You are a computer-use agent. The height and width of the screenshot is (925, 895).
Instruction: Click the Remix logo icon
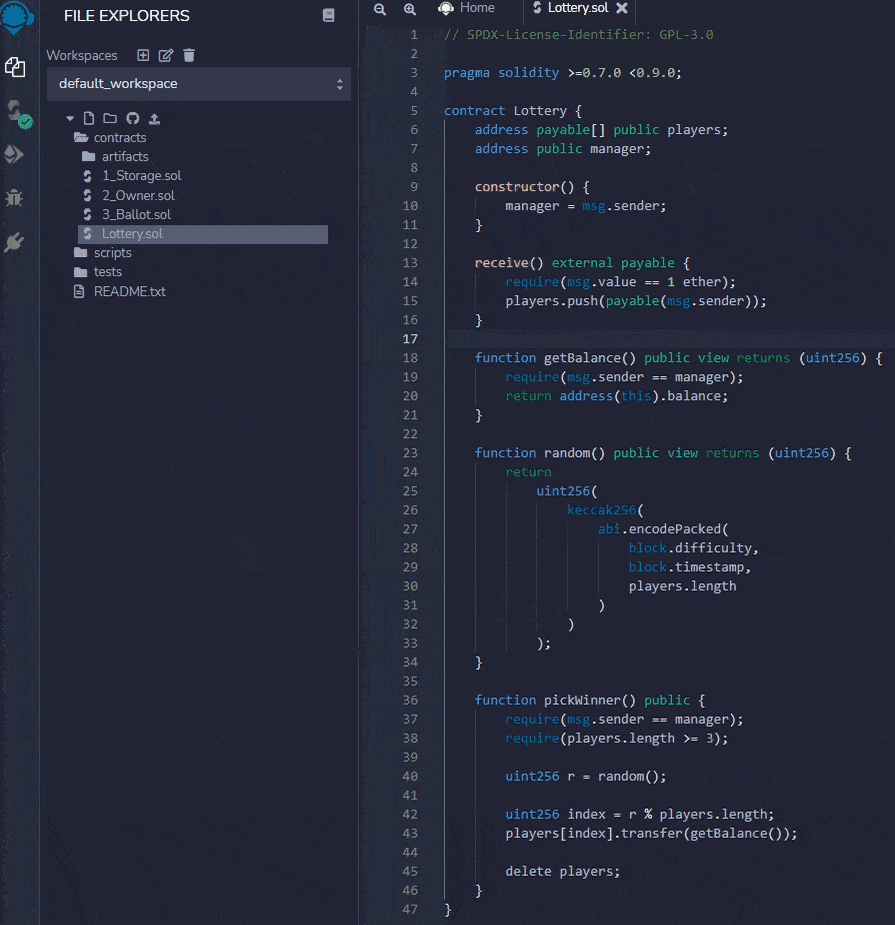[x=17, y=18]
